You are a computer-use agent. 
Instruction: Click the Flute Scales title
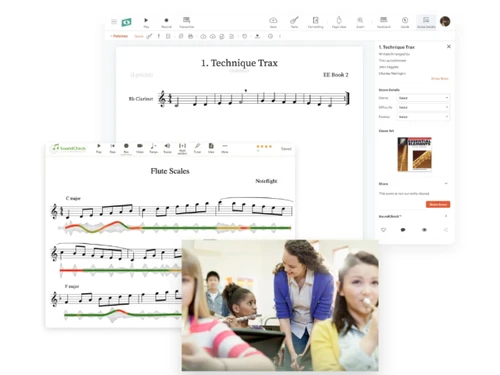pos(170,171)
